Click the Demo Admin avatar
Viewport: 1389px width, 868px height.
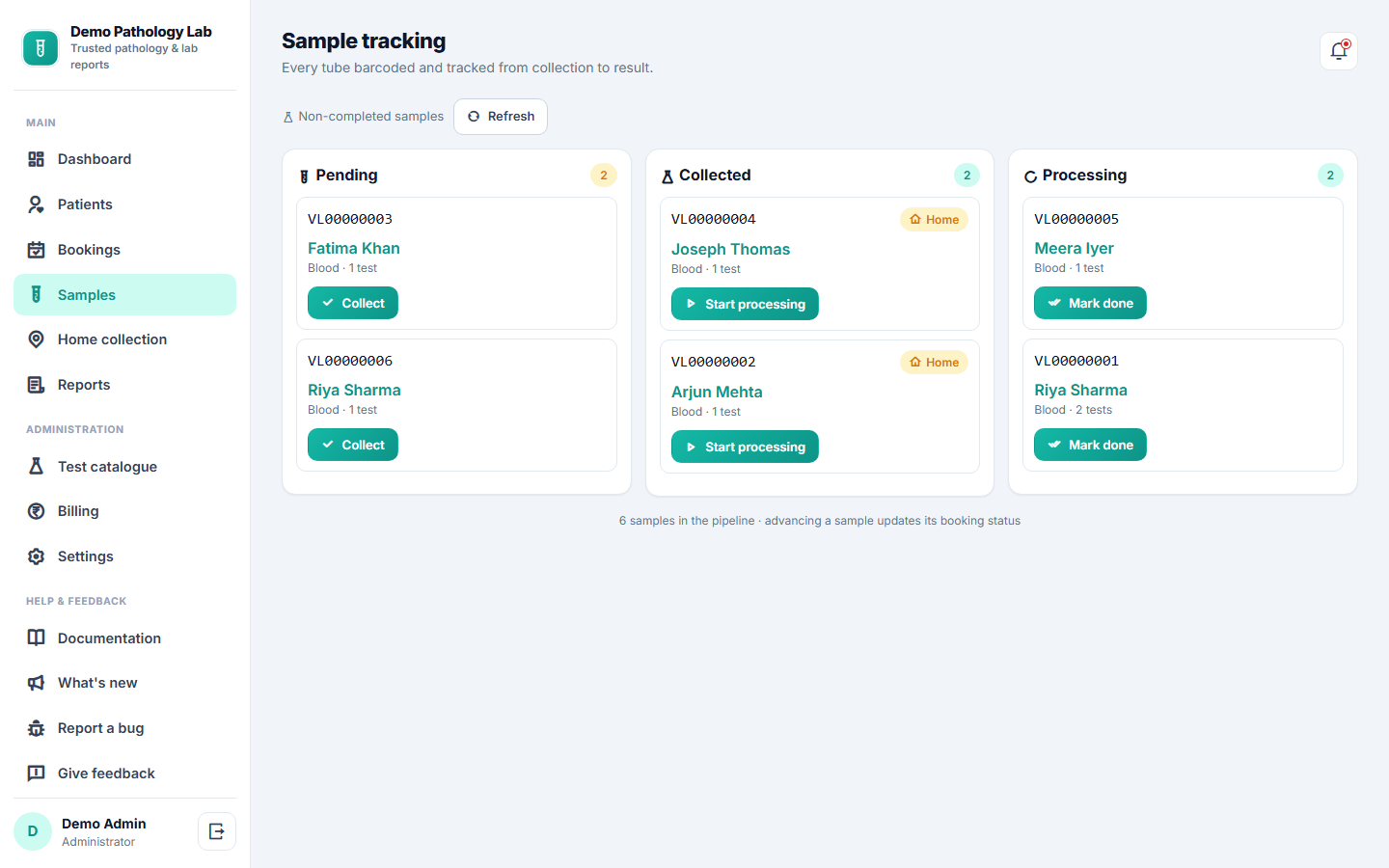click(33, 831)
